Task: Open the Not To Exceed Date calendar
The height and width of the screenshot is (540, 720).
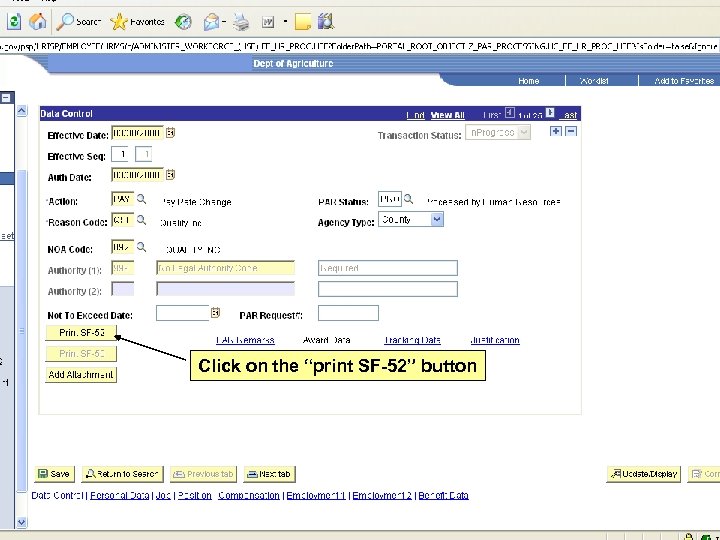Action: (x=215, y=313)
